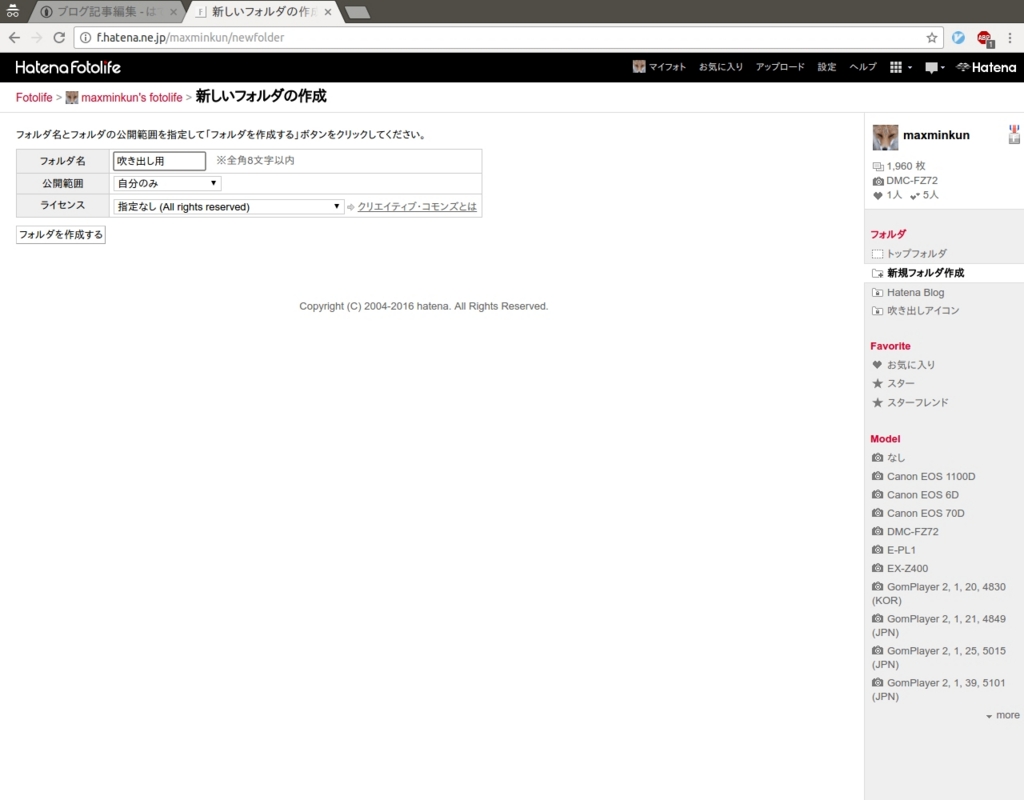Select DMC-FZ72 in the Model list
The image size is (1024, 800).
pyautogui.click(x=912, y=531)
